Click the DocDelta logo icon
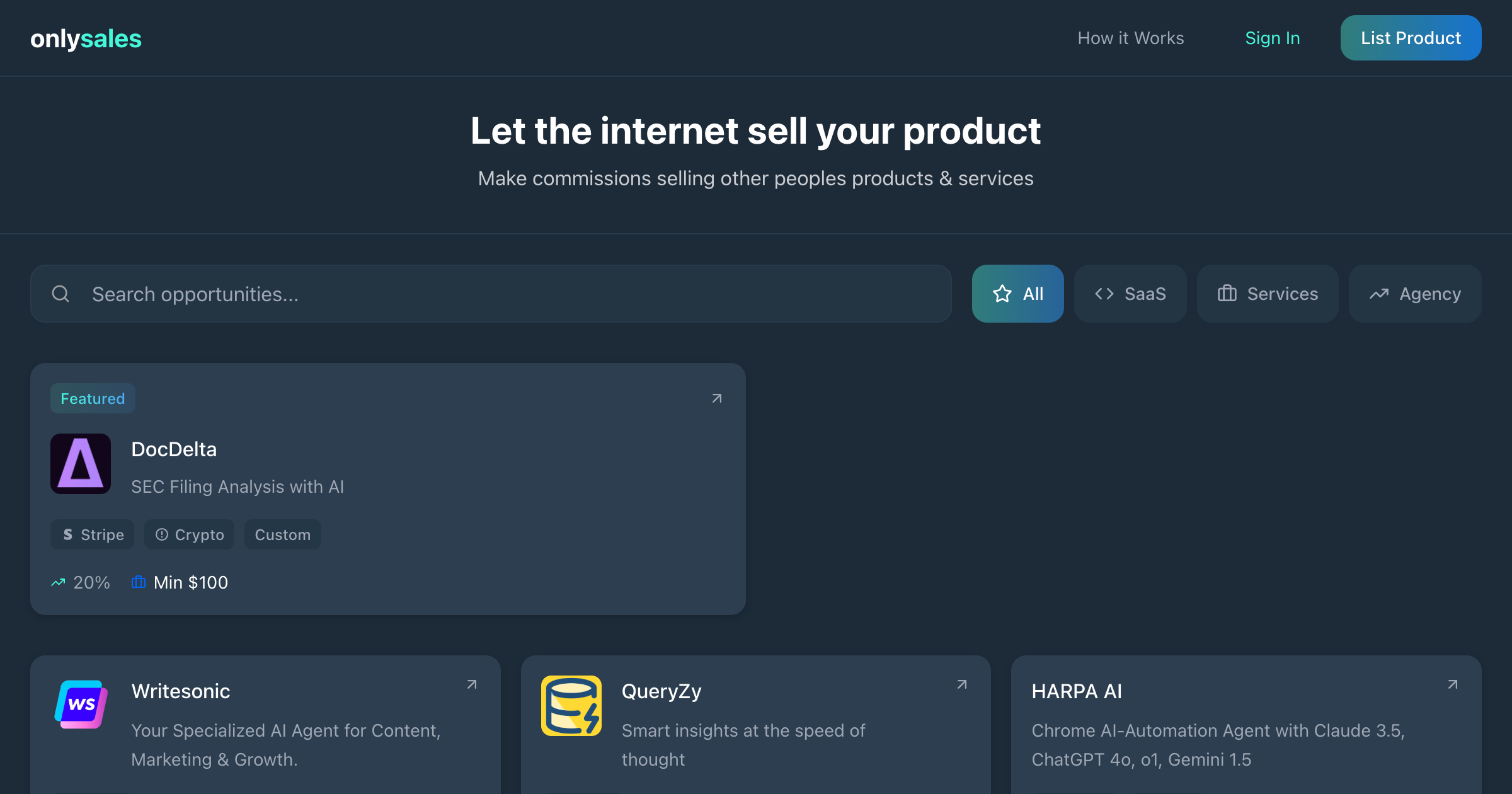 (81, 464)
